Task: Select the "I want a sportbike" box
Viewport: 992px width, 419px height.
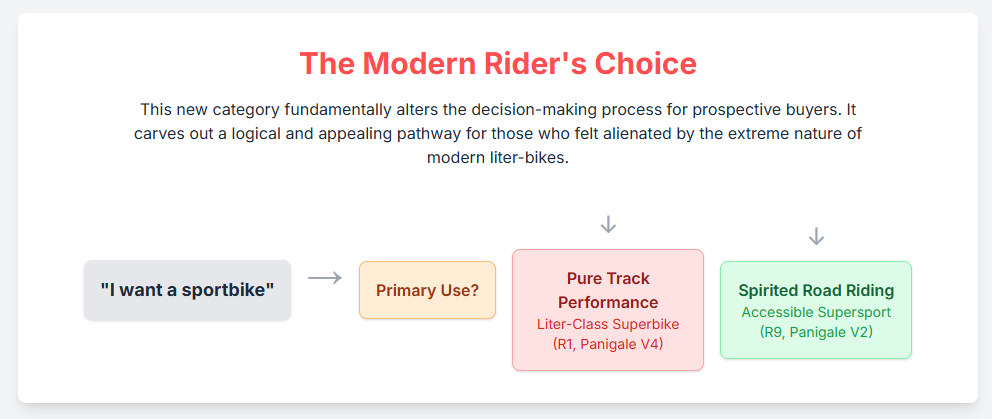Action: (x=187, y=290)
